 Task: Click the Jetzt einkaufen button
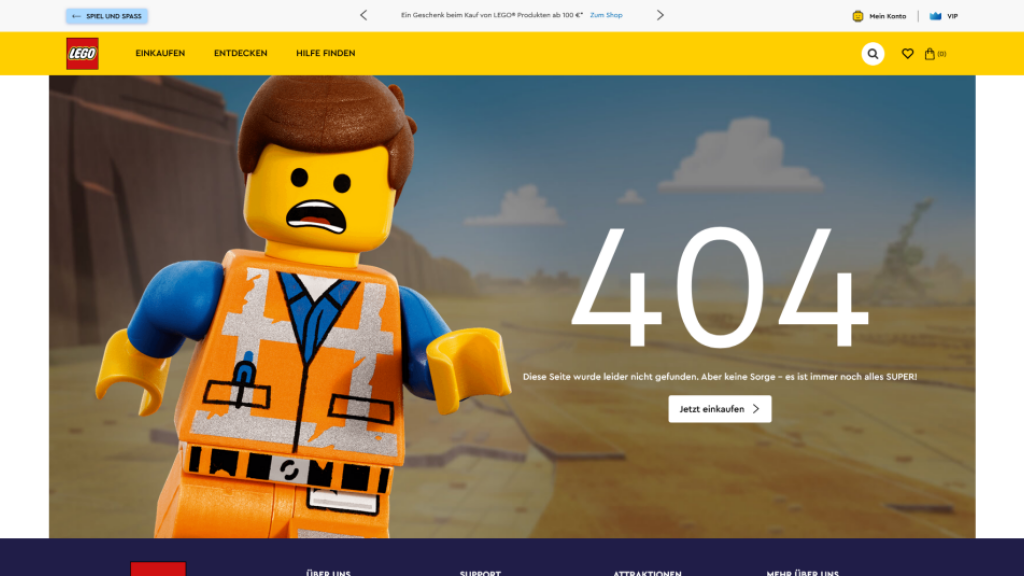(720, 409)
